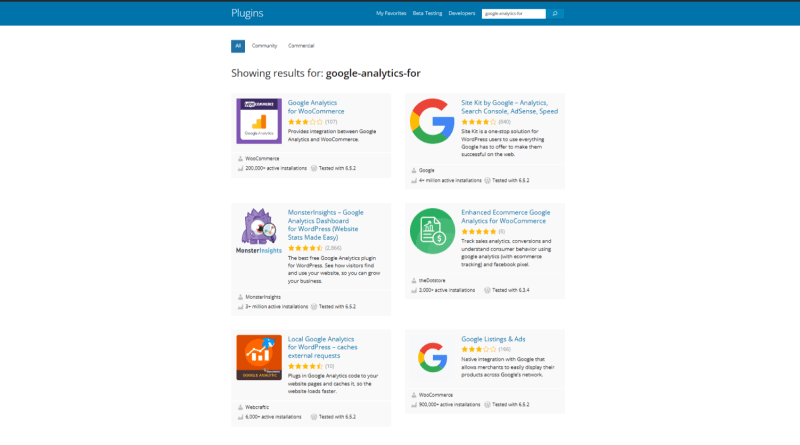Screen dimensions: 800x445
Task: Click '6,000+ active installations' text
Action: [273, 417]
